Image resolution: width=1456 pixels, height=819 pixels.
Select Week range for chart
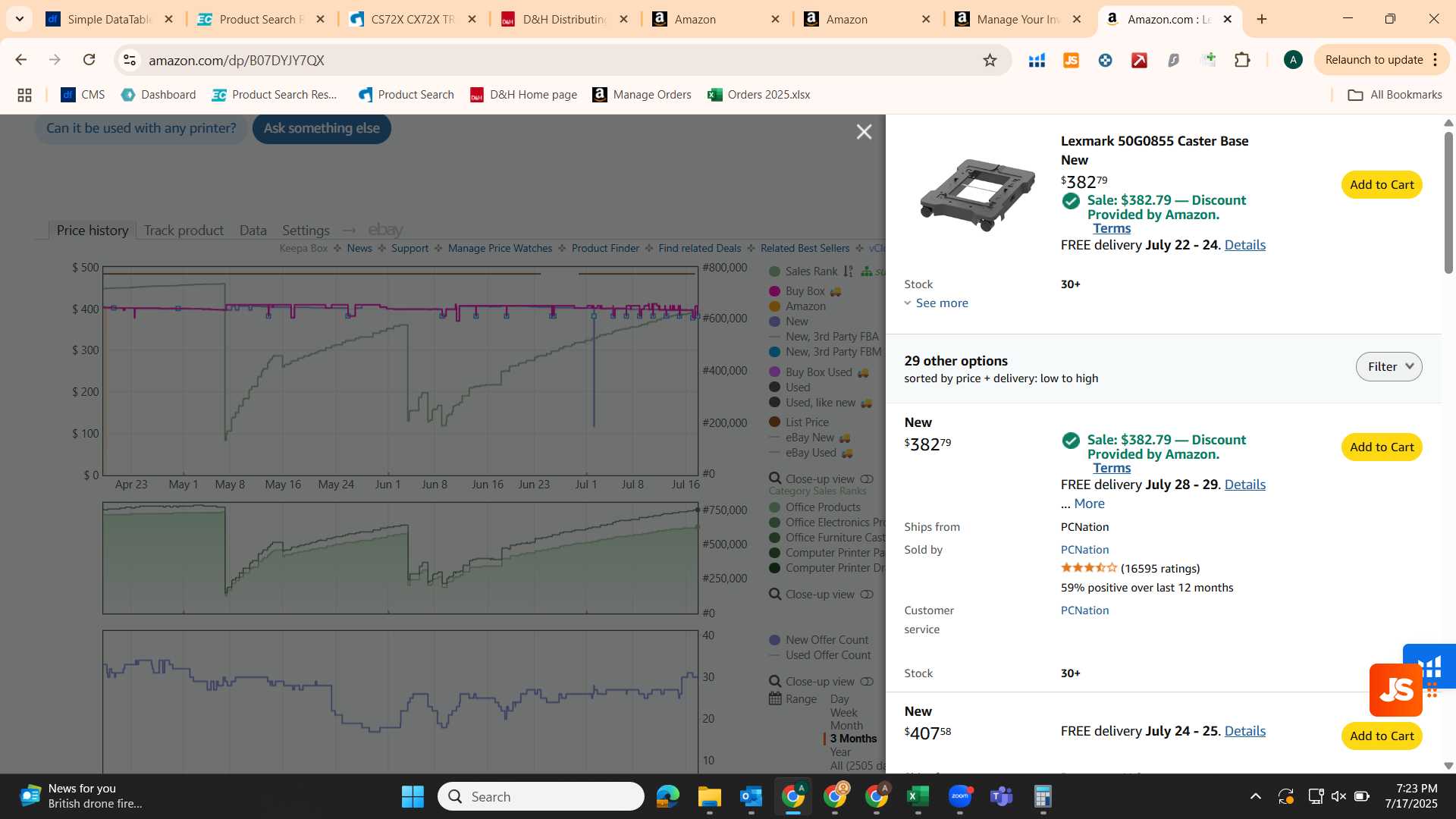click(x=843, y=713)
